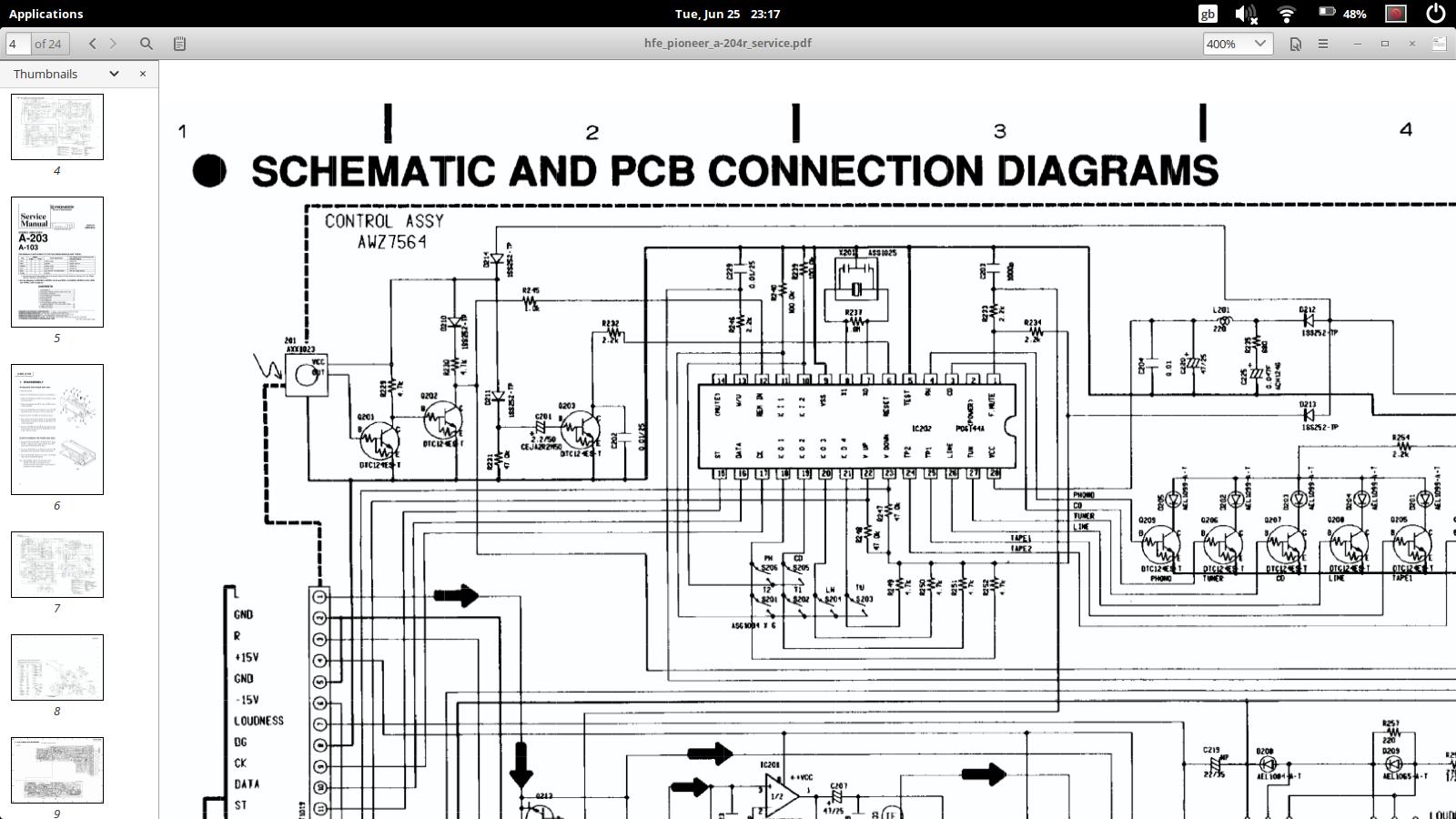The height and width of the screenshot is (819, 1456).
Task: Toggle the sidebar pane button
Action: click(x=179, y=43)
